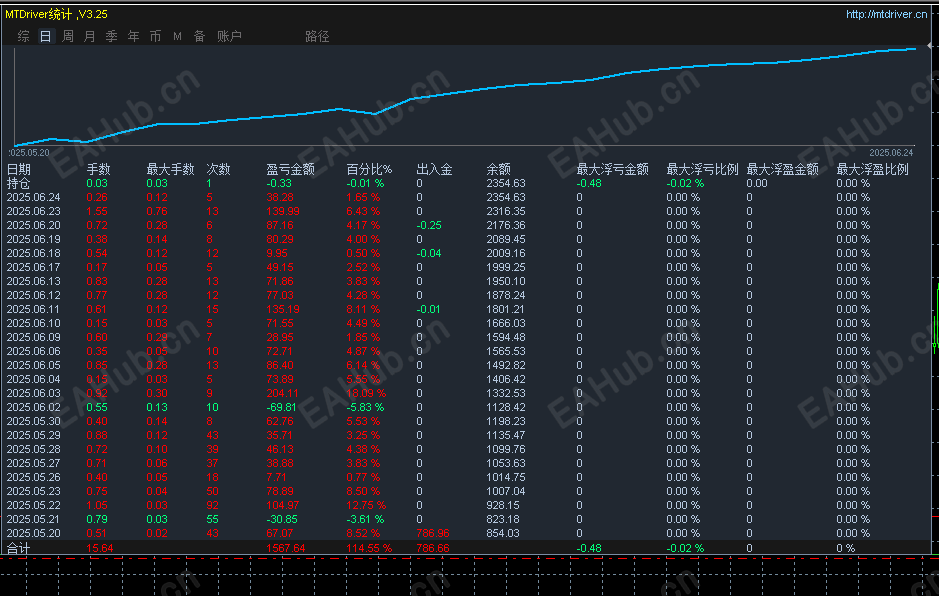Select the 日 daily statistics tab
The height and width of the screenshot is (596, 939).
pyautogui.click(x=46, y=37)
